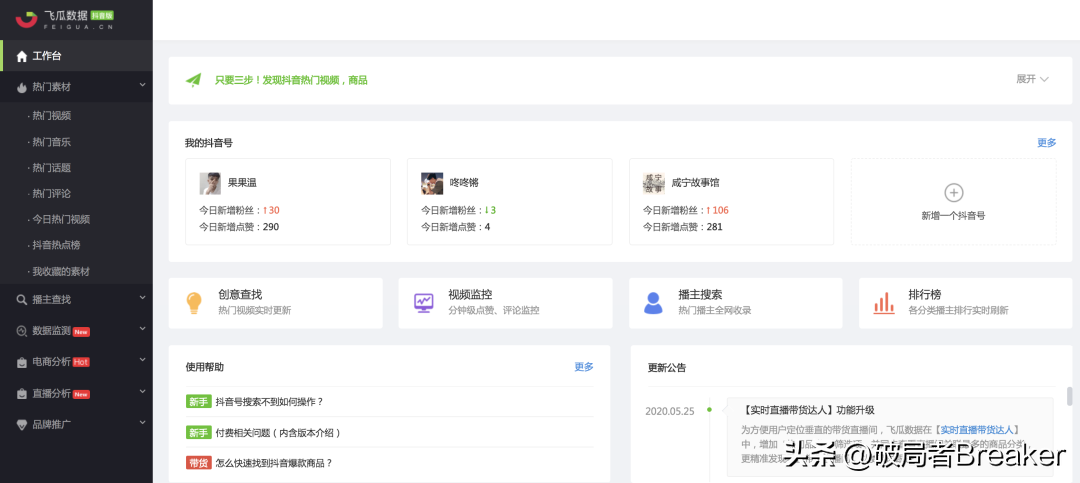Click the plus circle to add account
This screenshot has height=483, width=1080.
(954, 193)
